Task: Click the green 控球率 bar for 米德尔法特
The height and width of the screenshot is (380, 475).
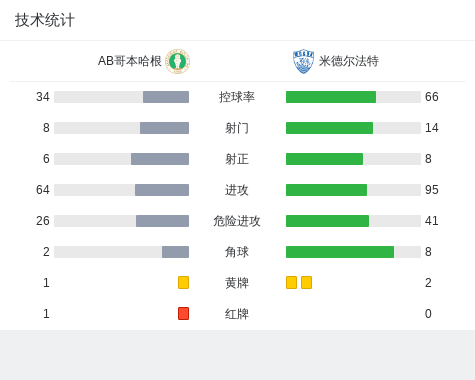Action: click(331, 97)
